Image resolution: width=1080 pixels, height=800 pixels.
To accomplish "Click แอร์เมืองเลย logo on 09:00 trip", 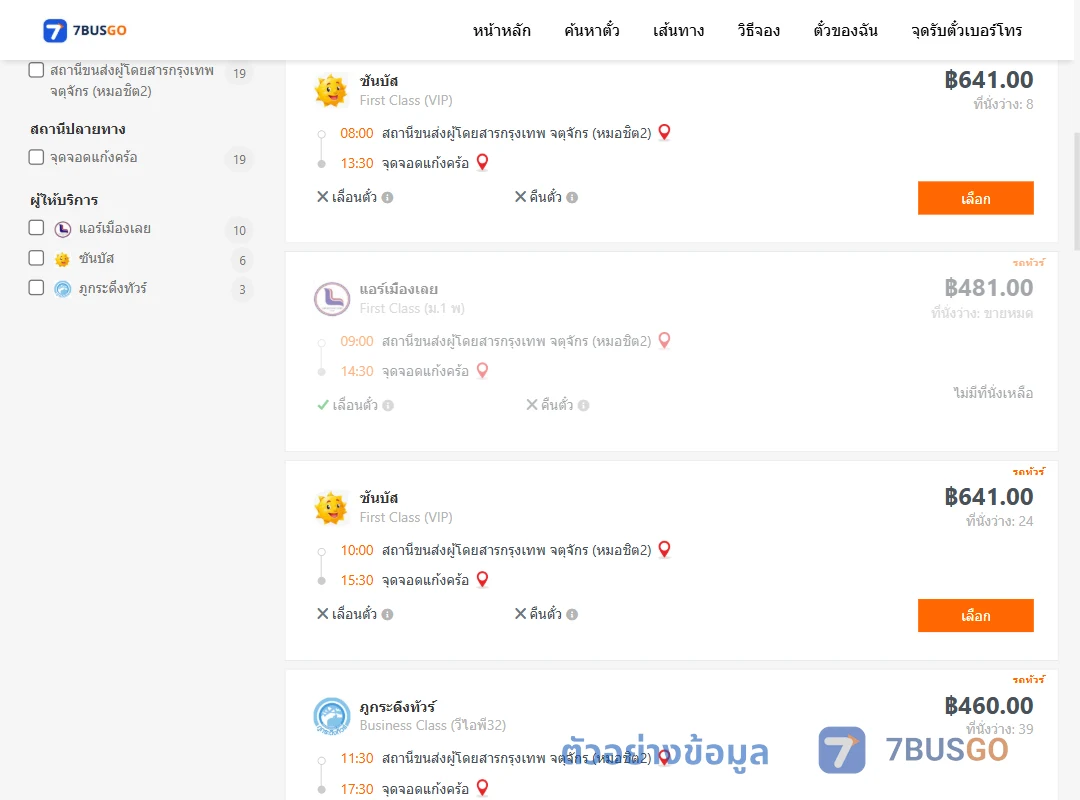I will tap(332, 299).
